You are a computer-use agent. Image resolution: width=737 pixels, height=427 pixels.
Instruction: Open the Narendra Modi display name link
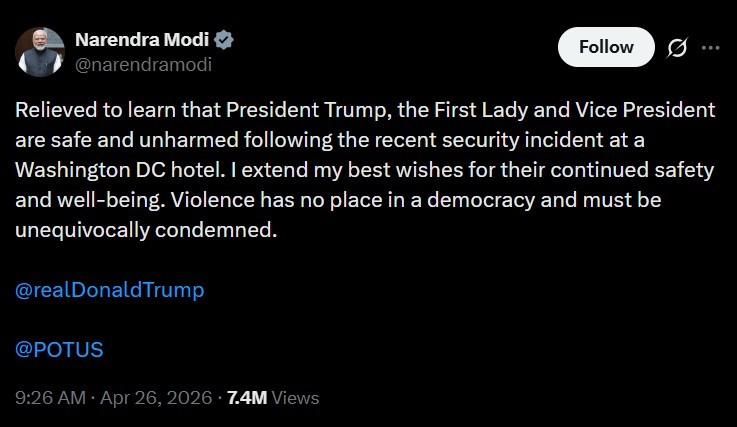pos(144,41)
